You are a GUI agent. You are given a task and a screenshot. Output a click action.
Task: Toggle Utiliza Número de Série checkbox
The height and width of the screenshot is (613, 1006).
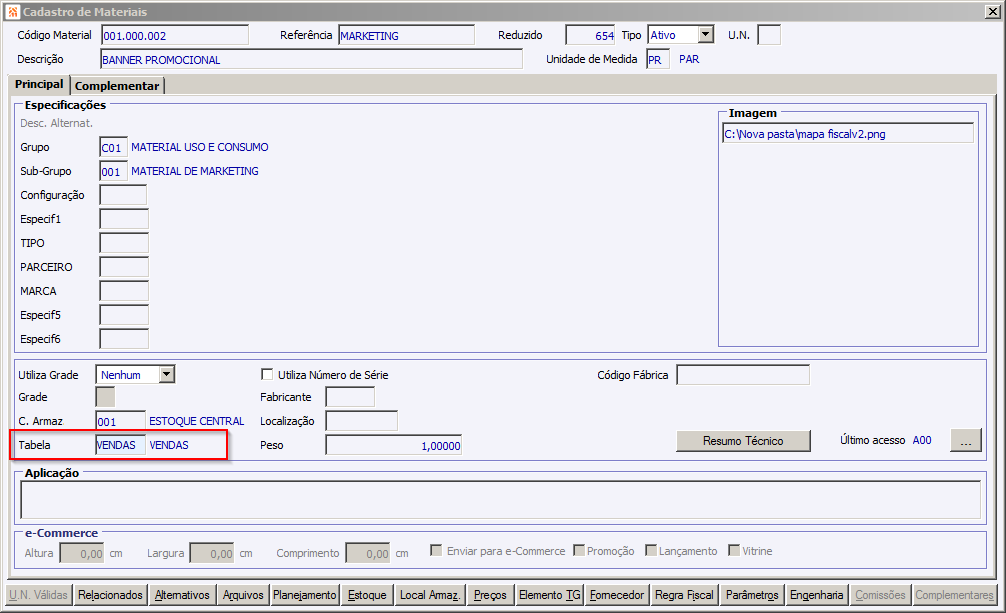[x=267, y=374]
